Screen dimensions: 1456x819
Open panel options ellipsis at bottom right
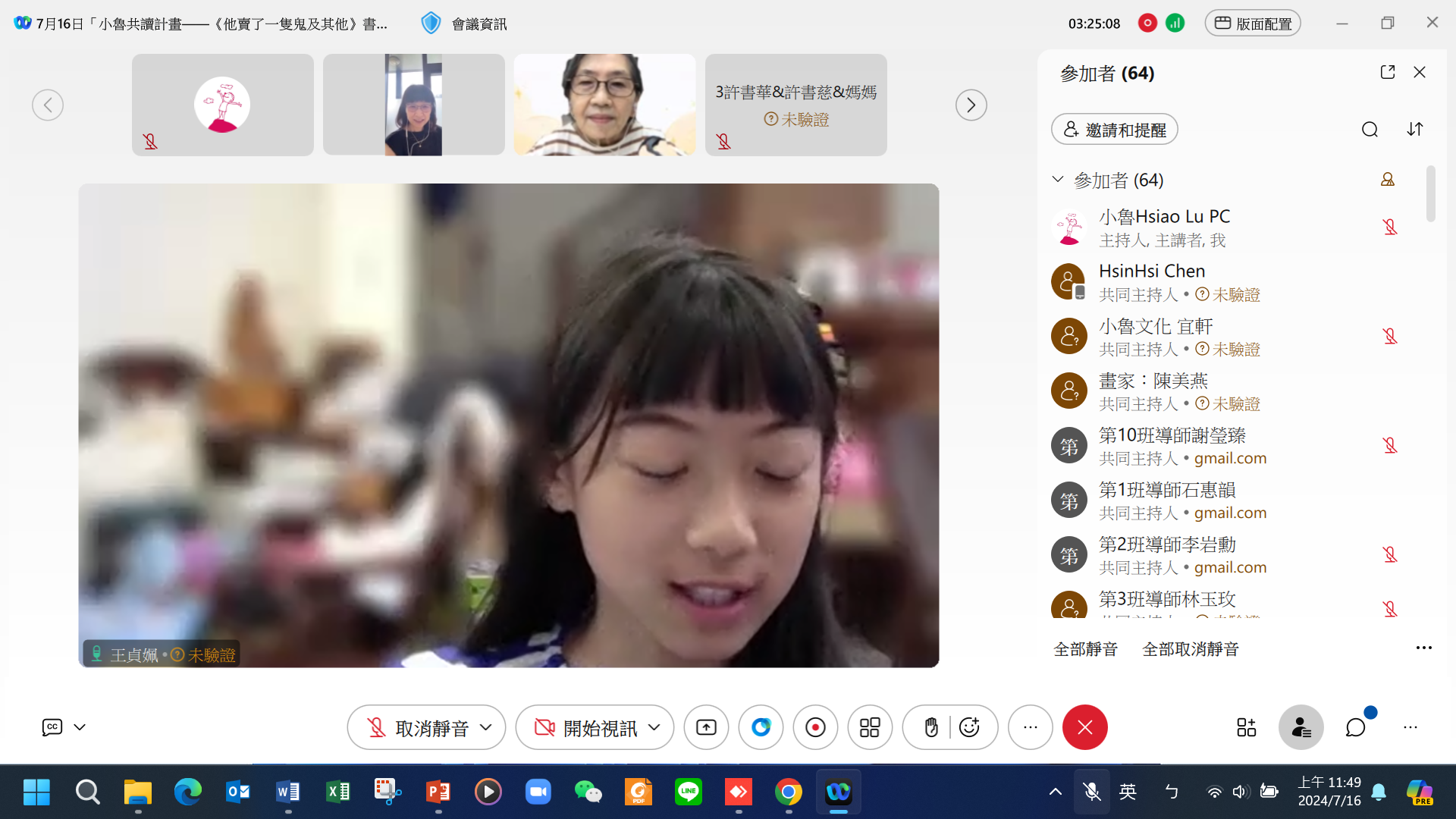[1410, 728]
